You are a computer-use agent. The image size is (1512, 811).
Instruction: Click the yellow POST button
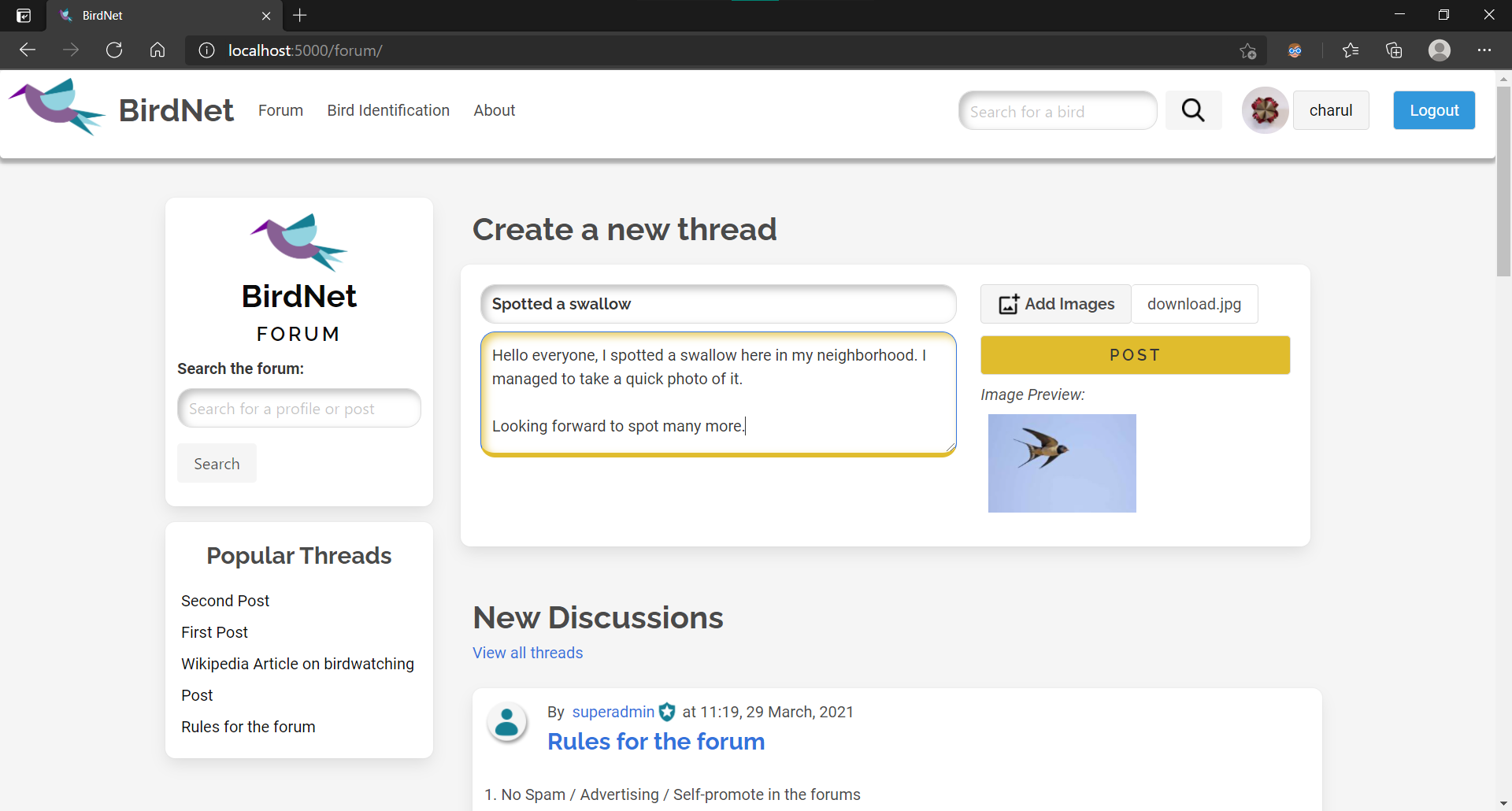click(x=1134, y=354)
